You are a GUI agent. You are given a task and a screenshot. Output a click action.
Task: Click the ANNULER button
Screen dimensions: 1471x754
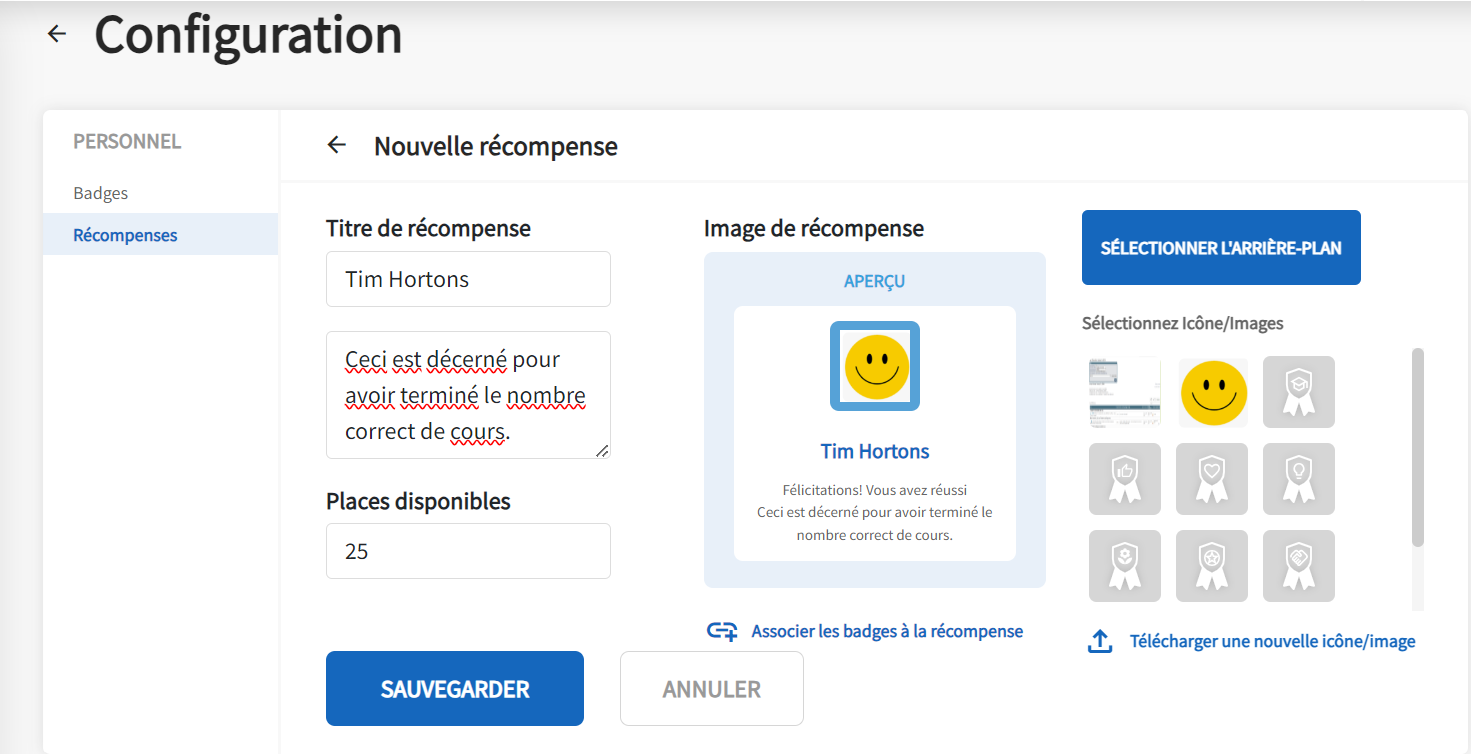(x=711, y=688)
